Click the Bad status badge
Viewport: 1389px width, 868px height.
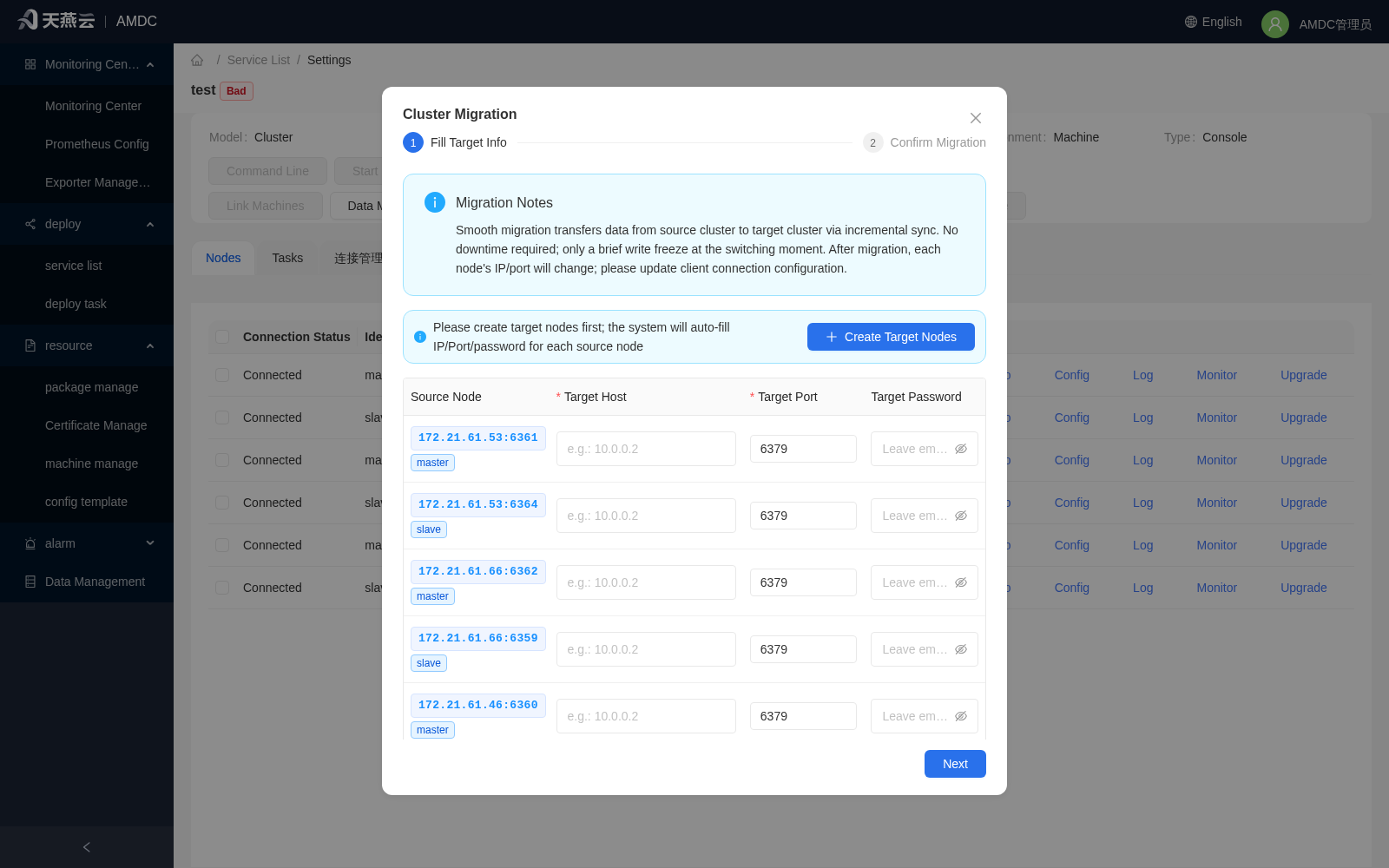[x=236, y=91]
